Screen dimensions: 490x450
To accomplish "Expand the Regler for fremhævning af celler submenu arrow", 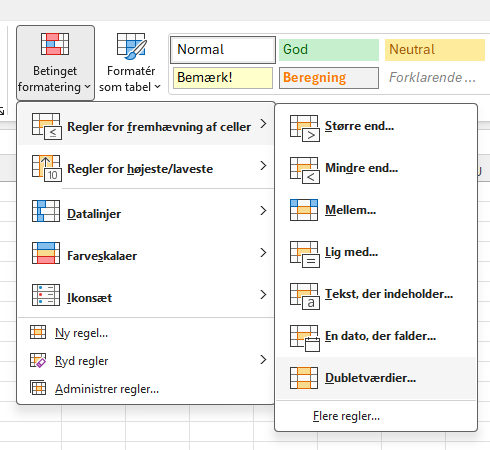I will tap(263, 124).
